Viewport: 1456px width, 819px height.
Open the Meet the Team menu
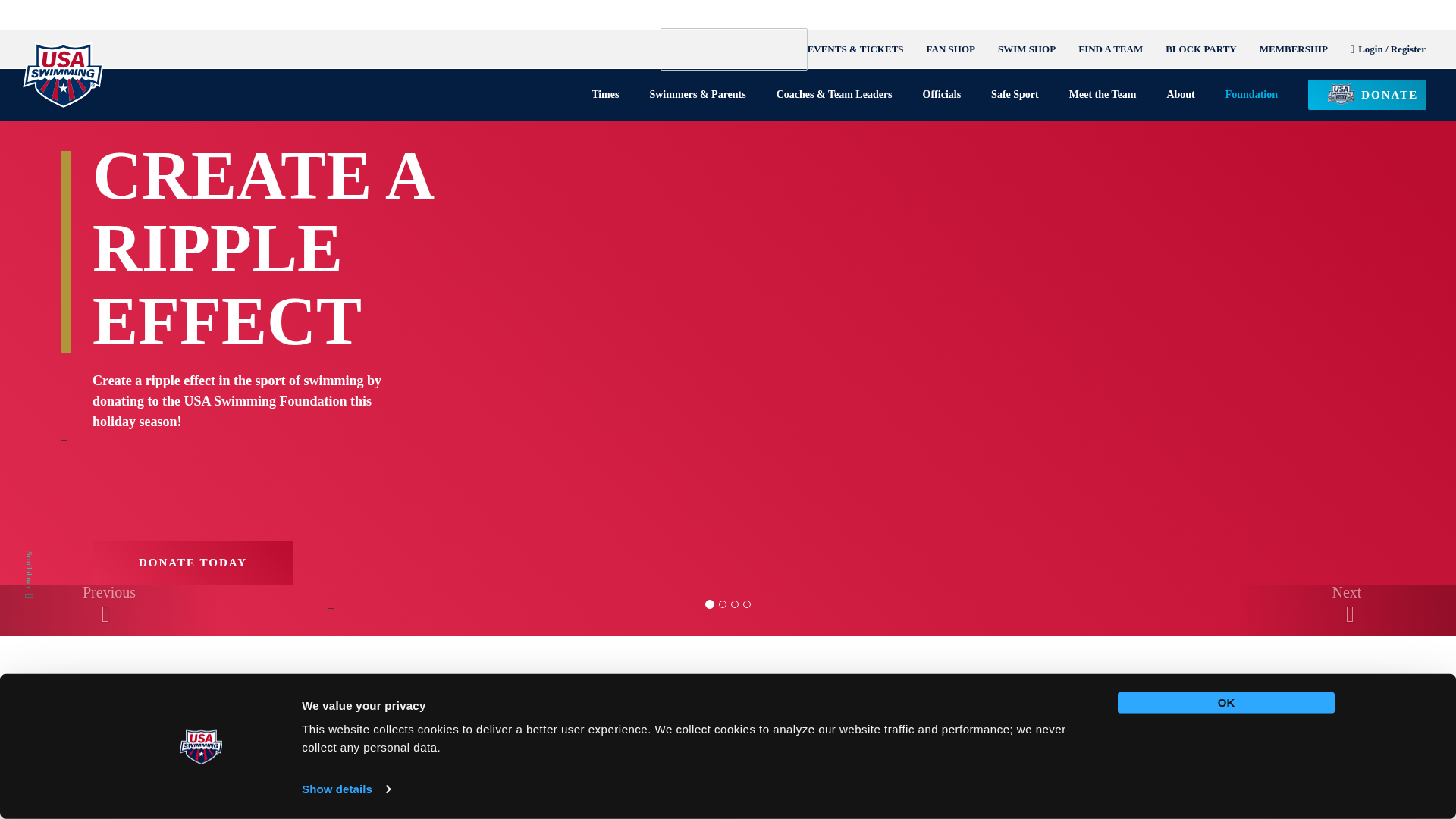[x=1102, y=95]
